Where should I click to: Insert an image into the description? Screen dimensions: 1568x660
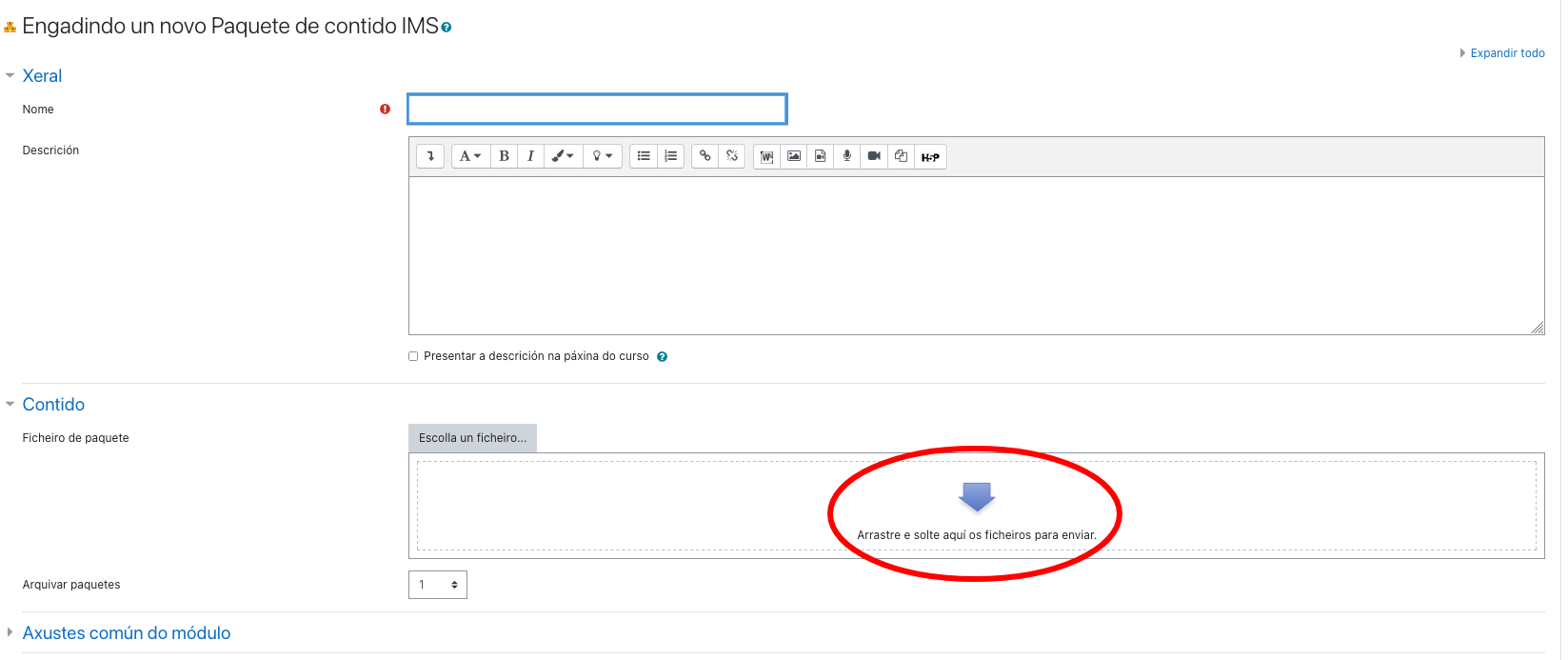coord(793,156)
